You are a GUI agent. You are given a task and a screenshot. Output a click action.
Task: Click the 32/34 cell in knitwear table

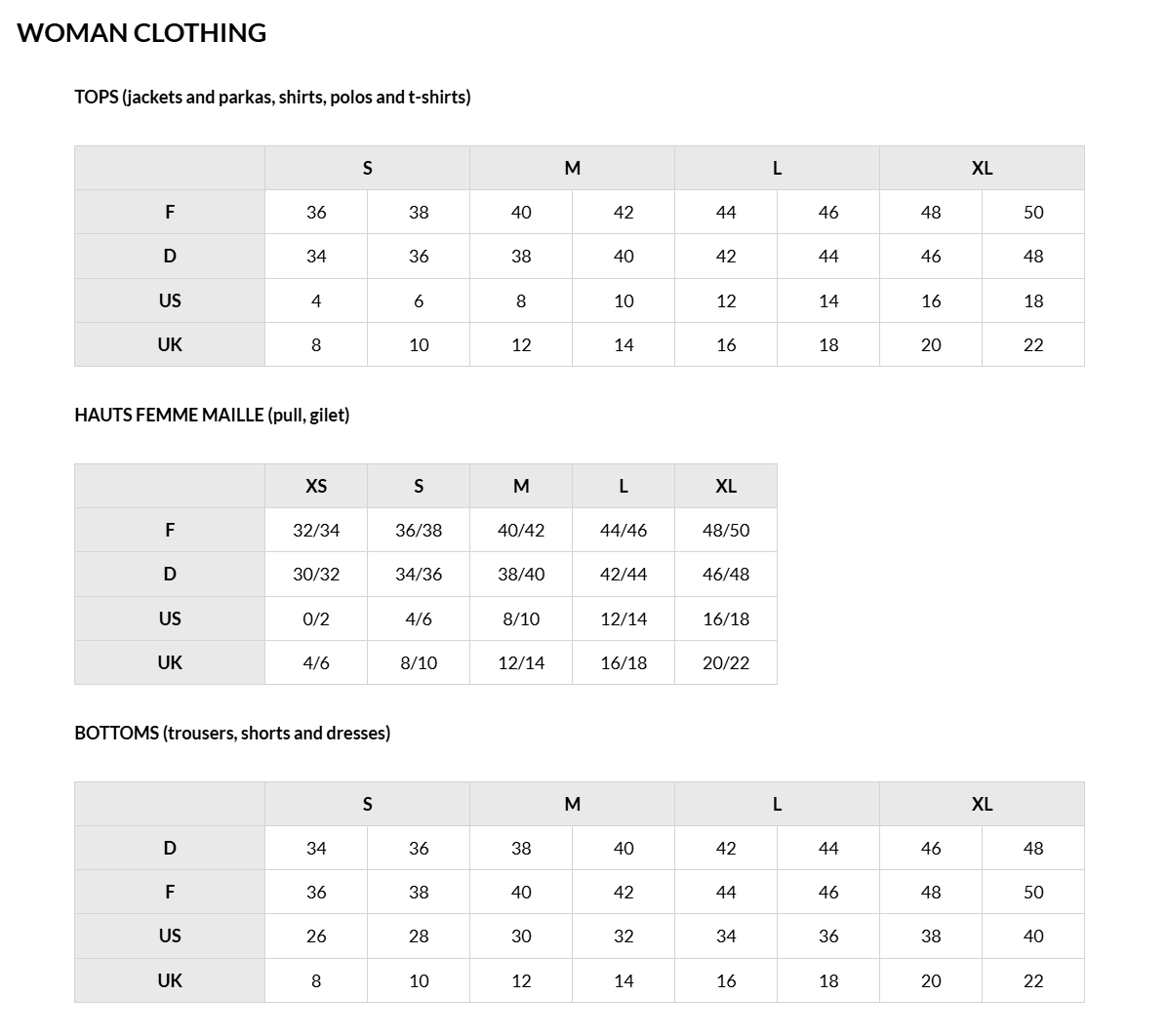(x=316, y=530)
